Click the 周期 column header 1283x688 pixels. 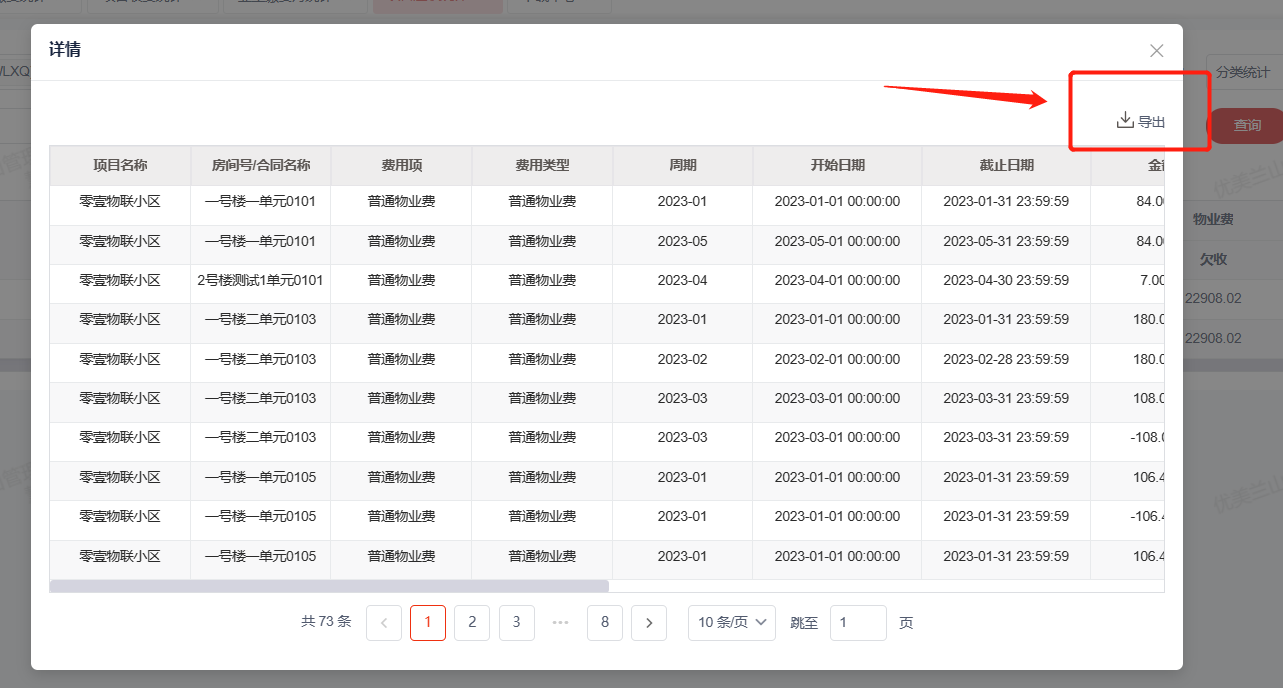click(683, 166)
